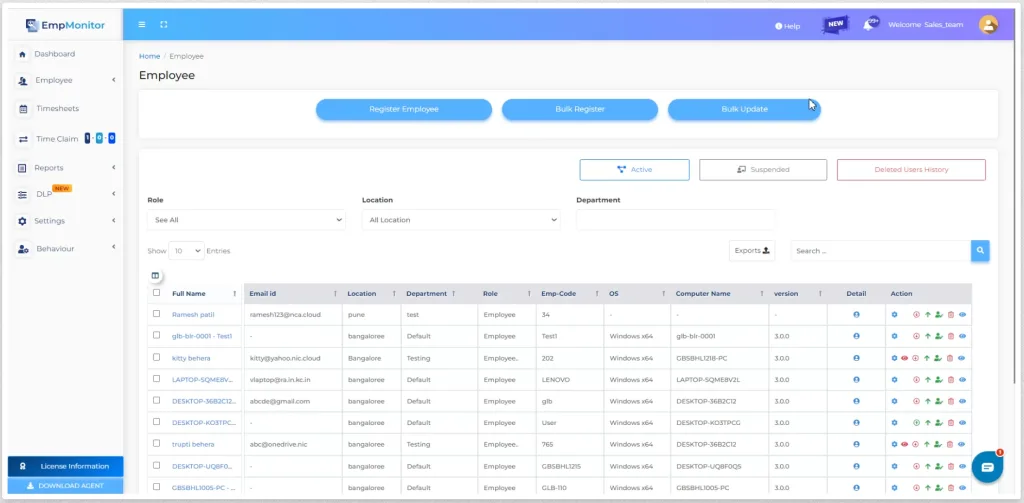Open the Show entries count dropdown

pyautogui.click(x=186, y=251)
